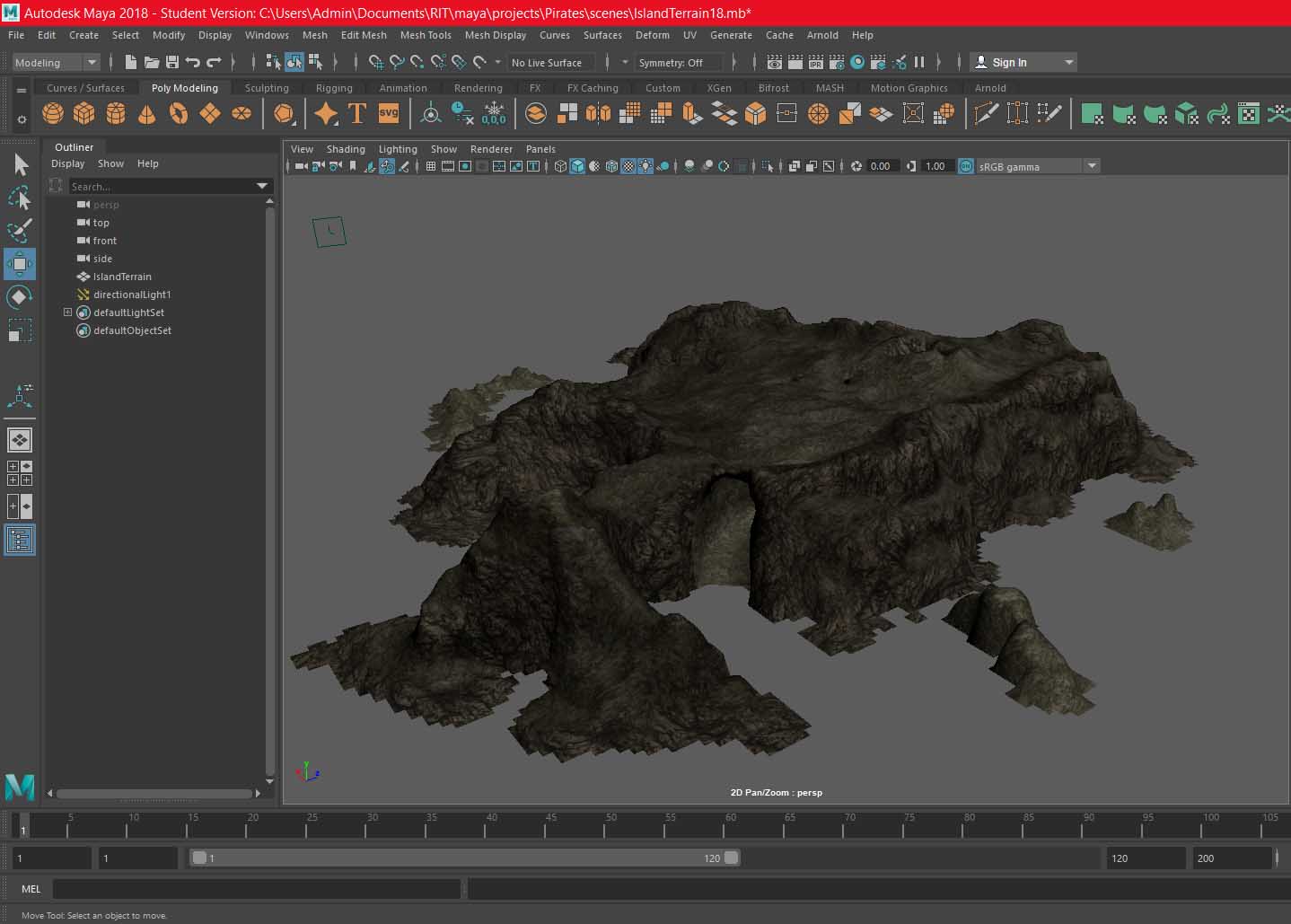Screen dimensions: 1291x924
Task: Click the Redo arrow icon
Action: point(214,62)
